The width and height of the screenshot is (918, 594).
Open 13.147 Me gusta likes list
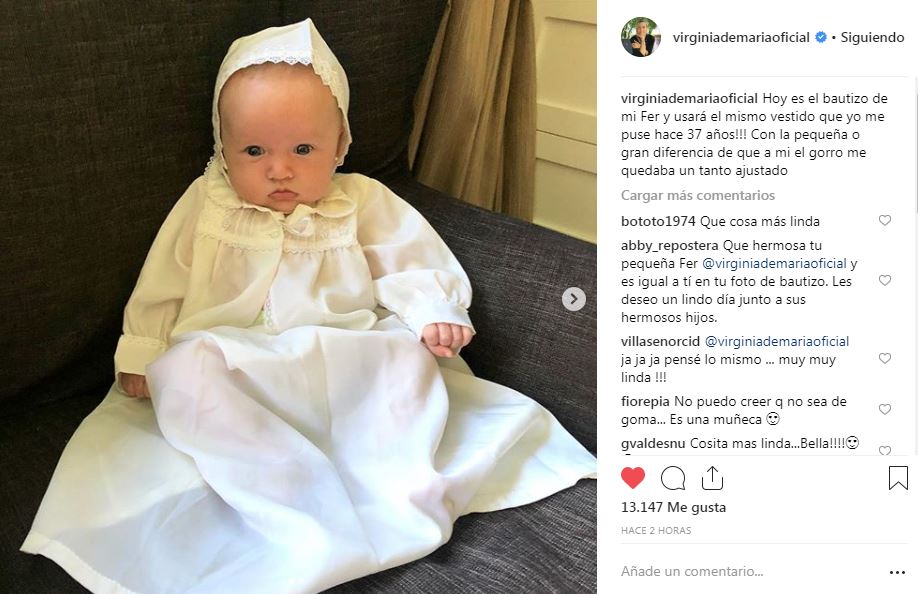[673, 507]
